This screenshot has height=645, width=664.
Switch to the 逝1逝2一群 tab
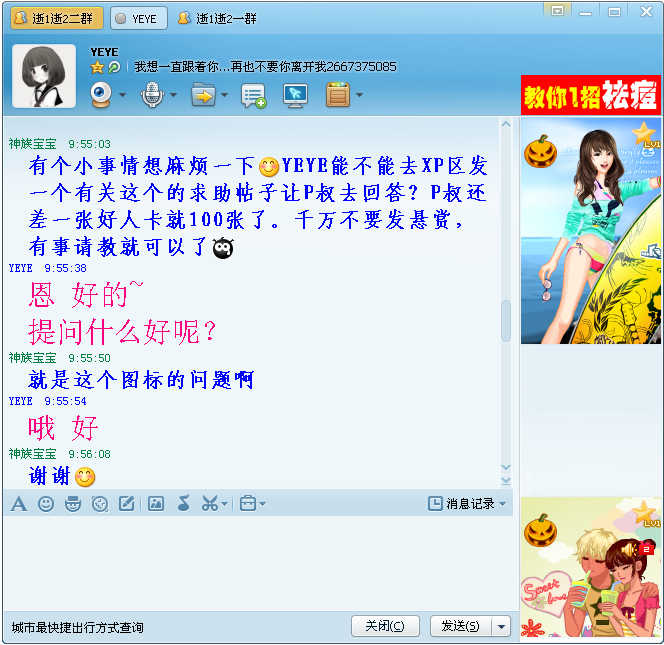(x=217, y=19)
